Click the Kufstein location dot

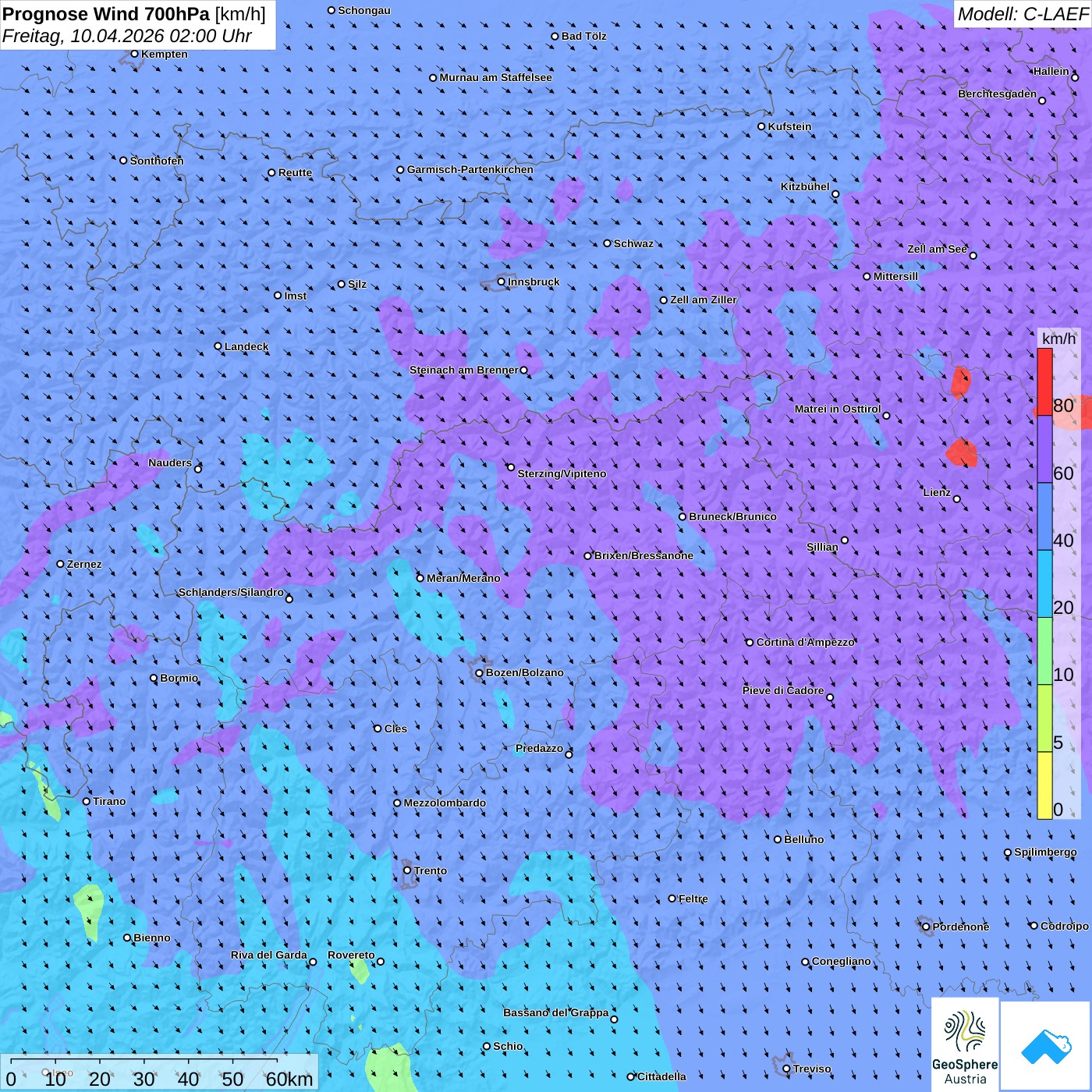click(762, 126)
